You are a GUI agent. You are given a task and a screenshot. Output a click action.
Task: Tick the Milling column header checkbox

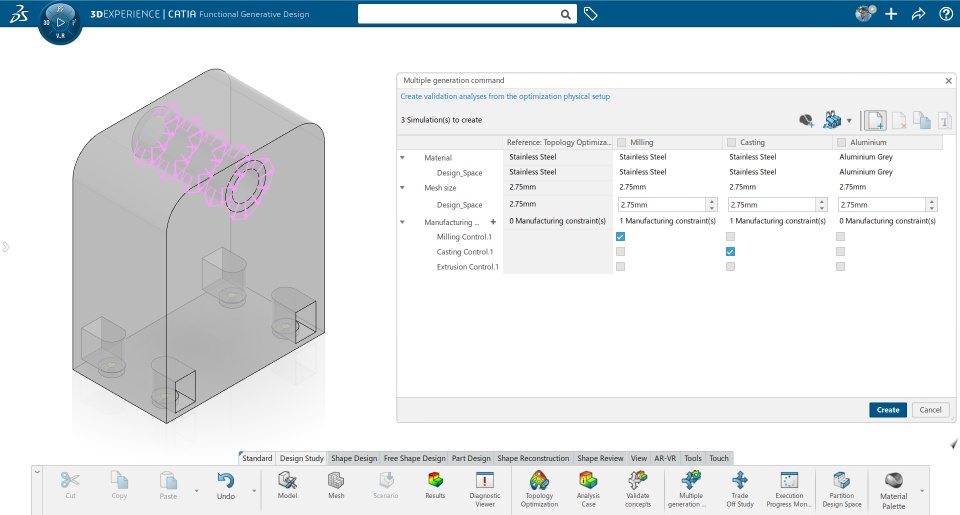click(x=621, y=142)
